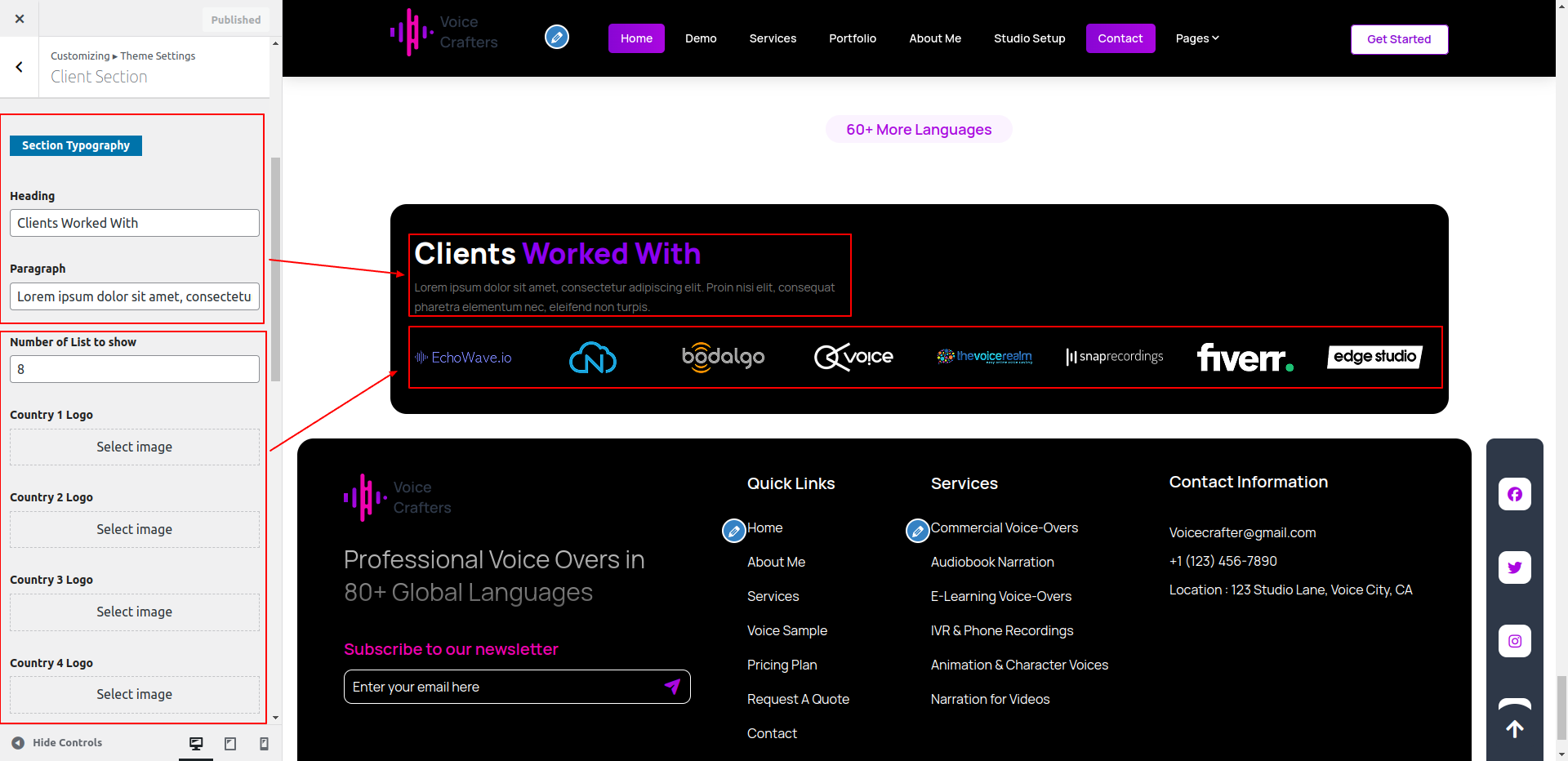The image size is (1568, 761).
Task: Switch to mobile preview mode
Action: (264, 743)
